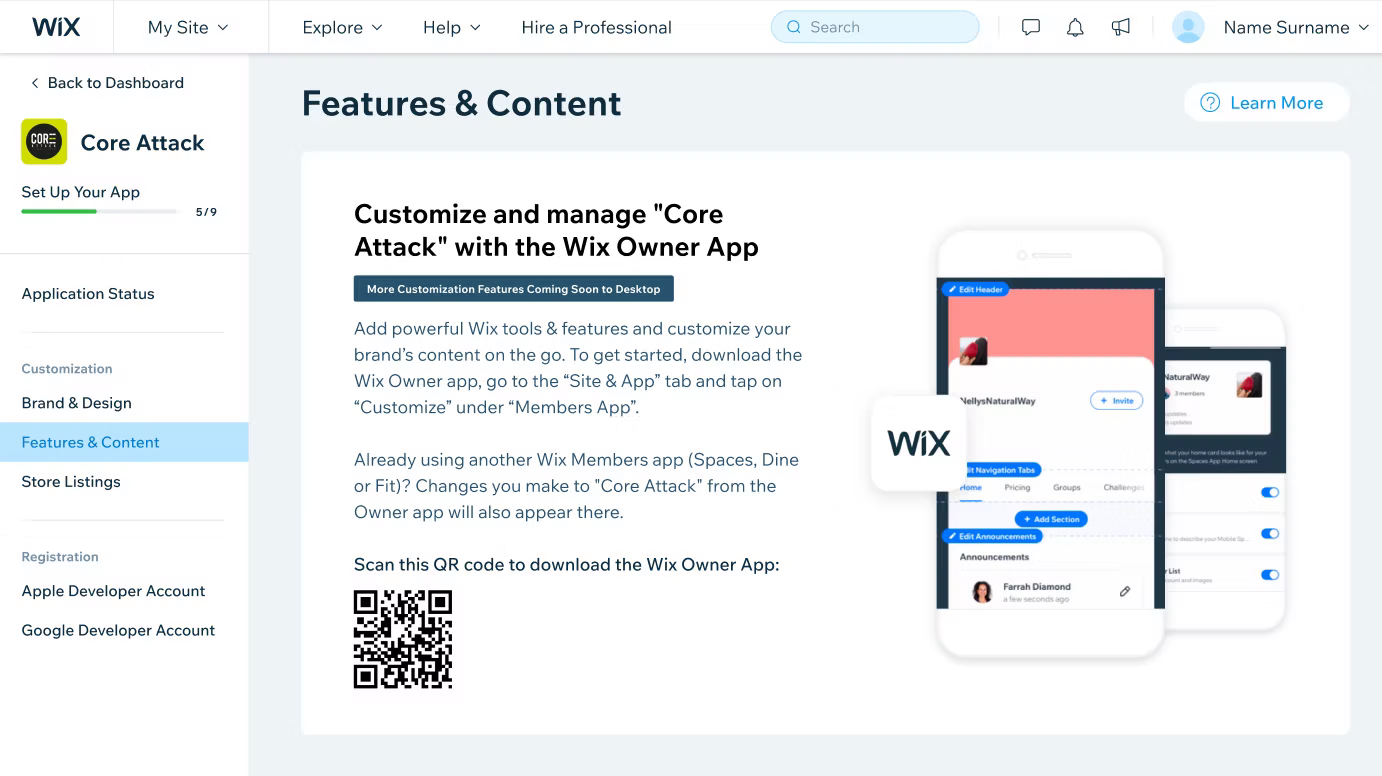
Task: Click the Wix tile on the phone illustration
Action: pyautogui.click(x=918, y=443)
